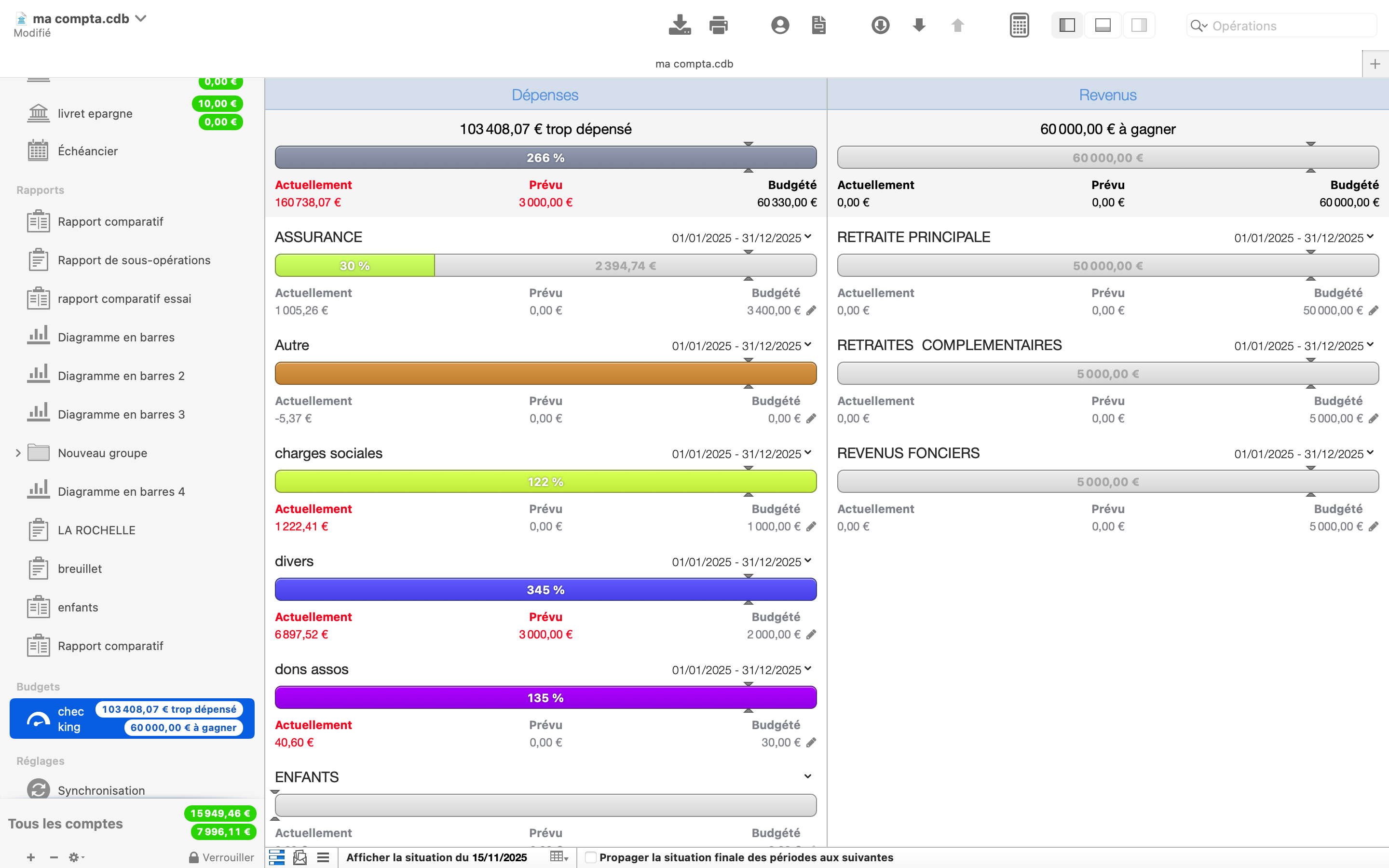Click Verrouiller lock button
The width and height of the screenshot is (1389, 868).
(x=221, y=857)
